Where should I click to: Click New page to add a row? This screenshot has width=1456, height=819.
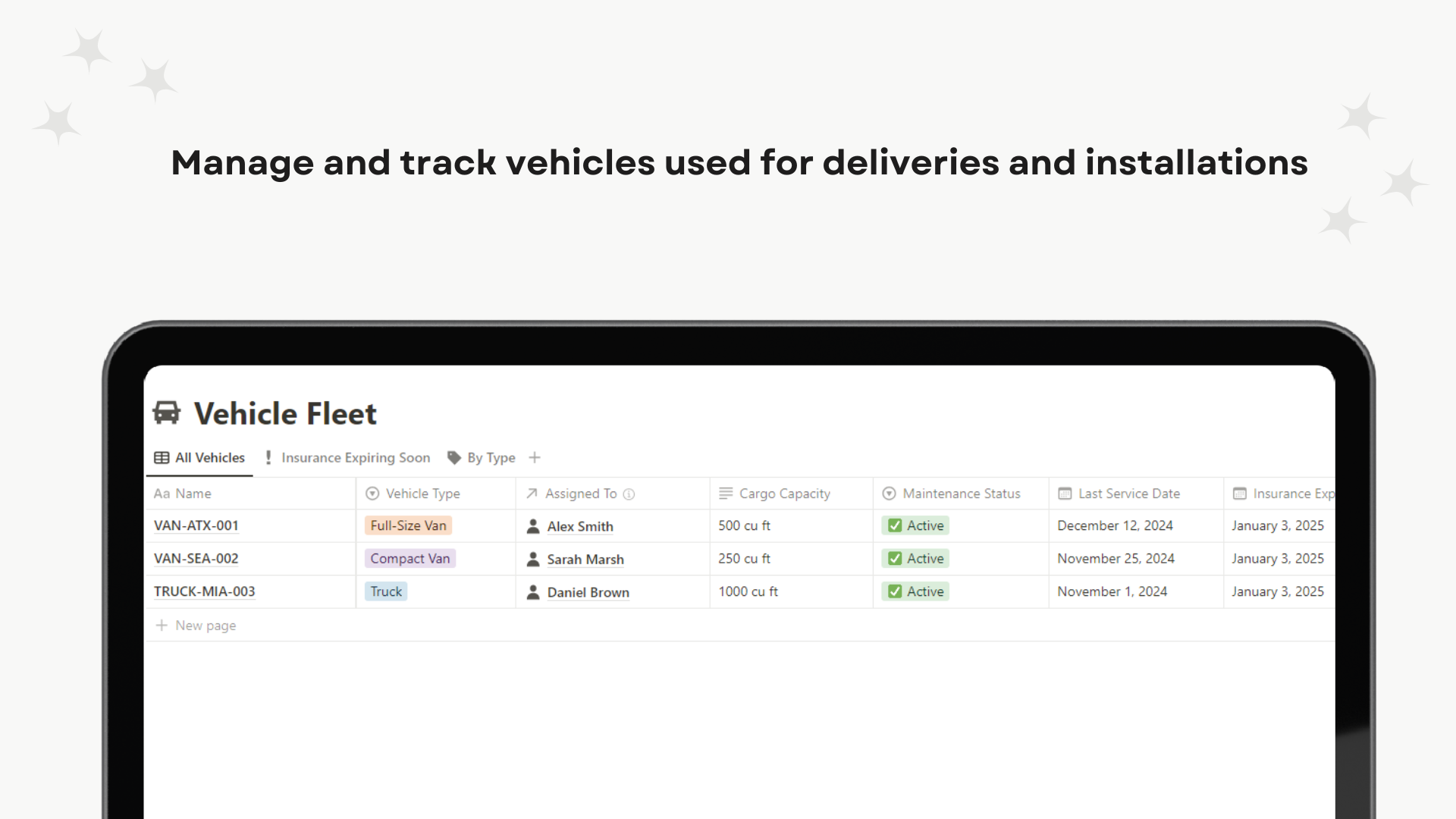[x=196, y=626]
